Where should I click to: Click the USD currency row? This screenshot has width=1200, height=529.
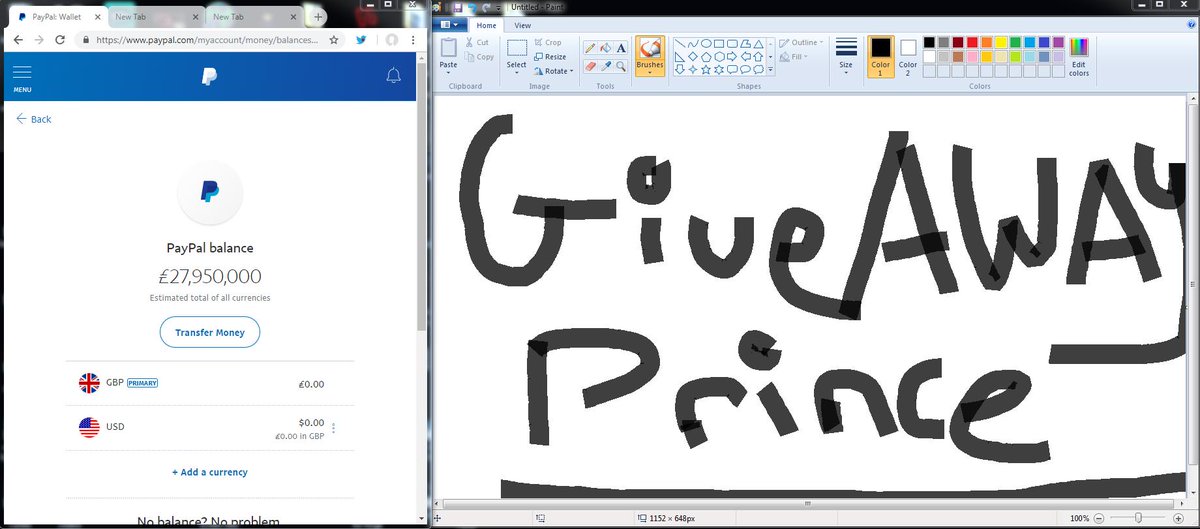point(209,428)
